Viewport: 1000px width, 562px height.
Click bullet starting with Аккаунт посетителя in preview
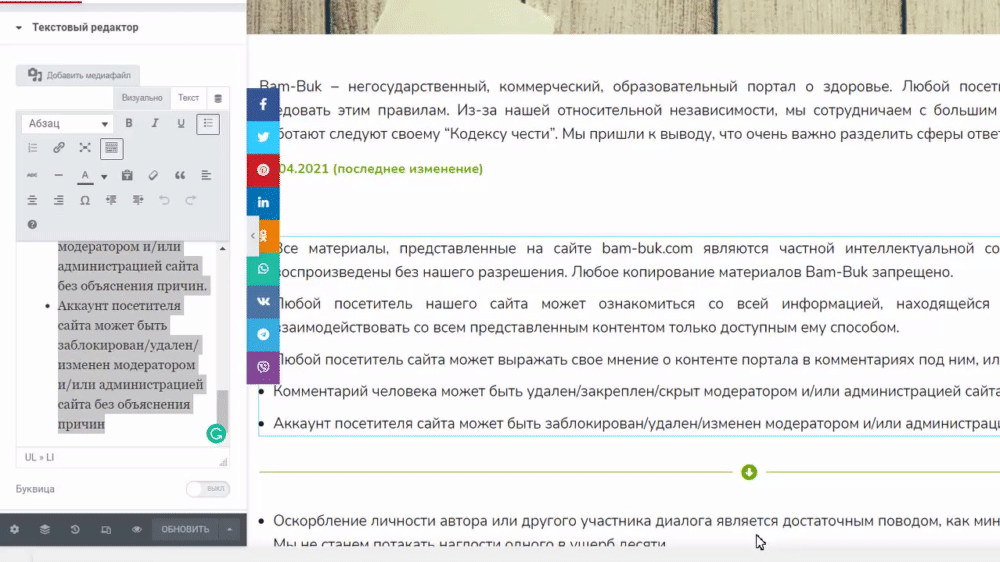click(636, 424)
